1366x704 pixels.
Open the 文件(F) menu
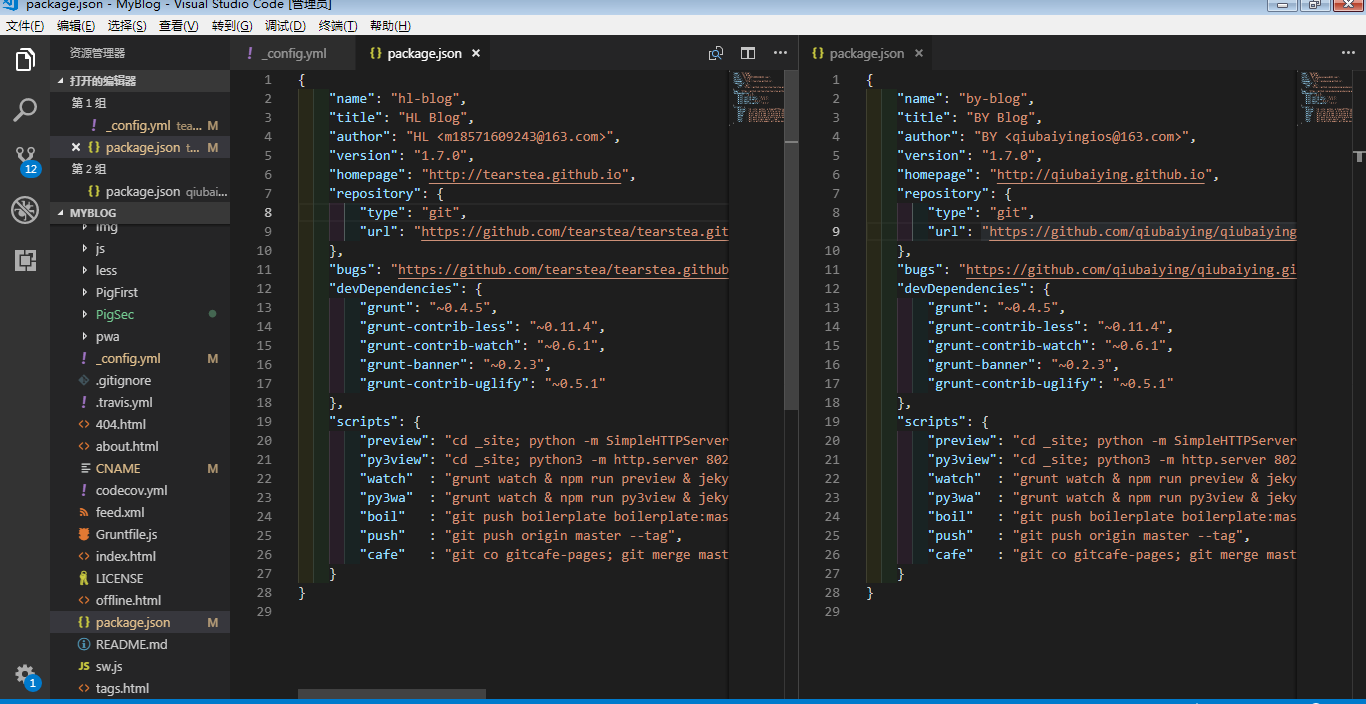25,26
